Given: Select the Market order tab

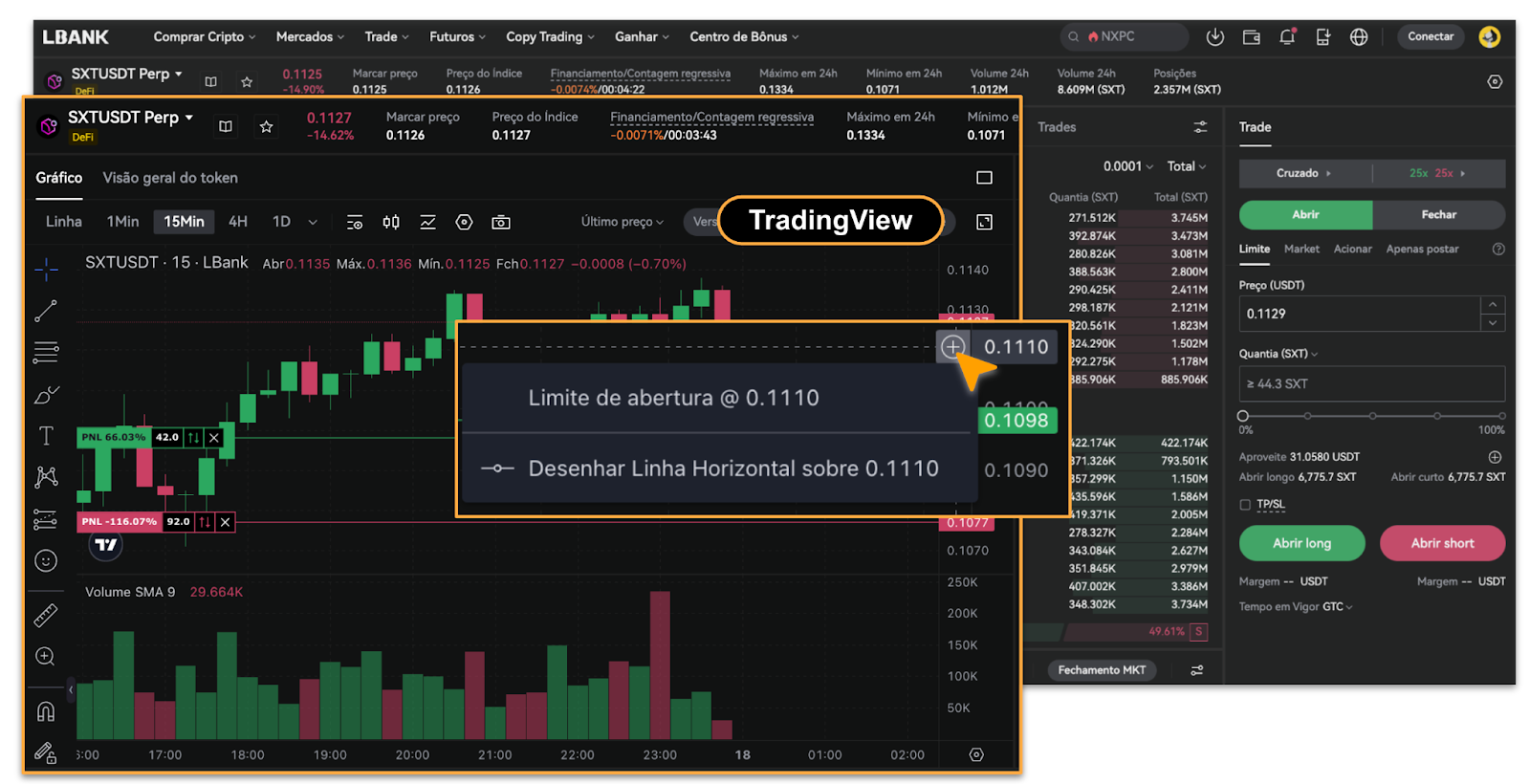Looking at the screenshot, I should pos(1301,249).
